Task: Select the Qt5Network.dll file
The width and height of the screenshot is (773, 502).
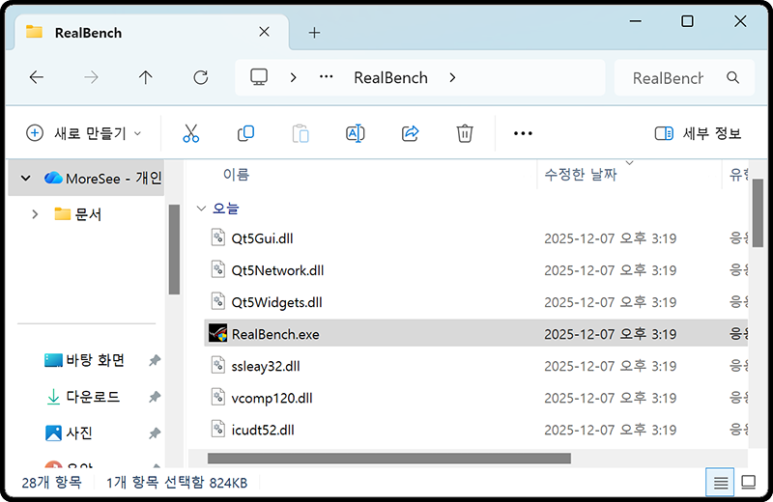Action: [x=476, y=270]
